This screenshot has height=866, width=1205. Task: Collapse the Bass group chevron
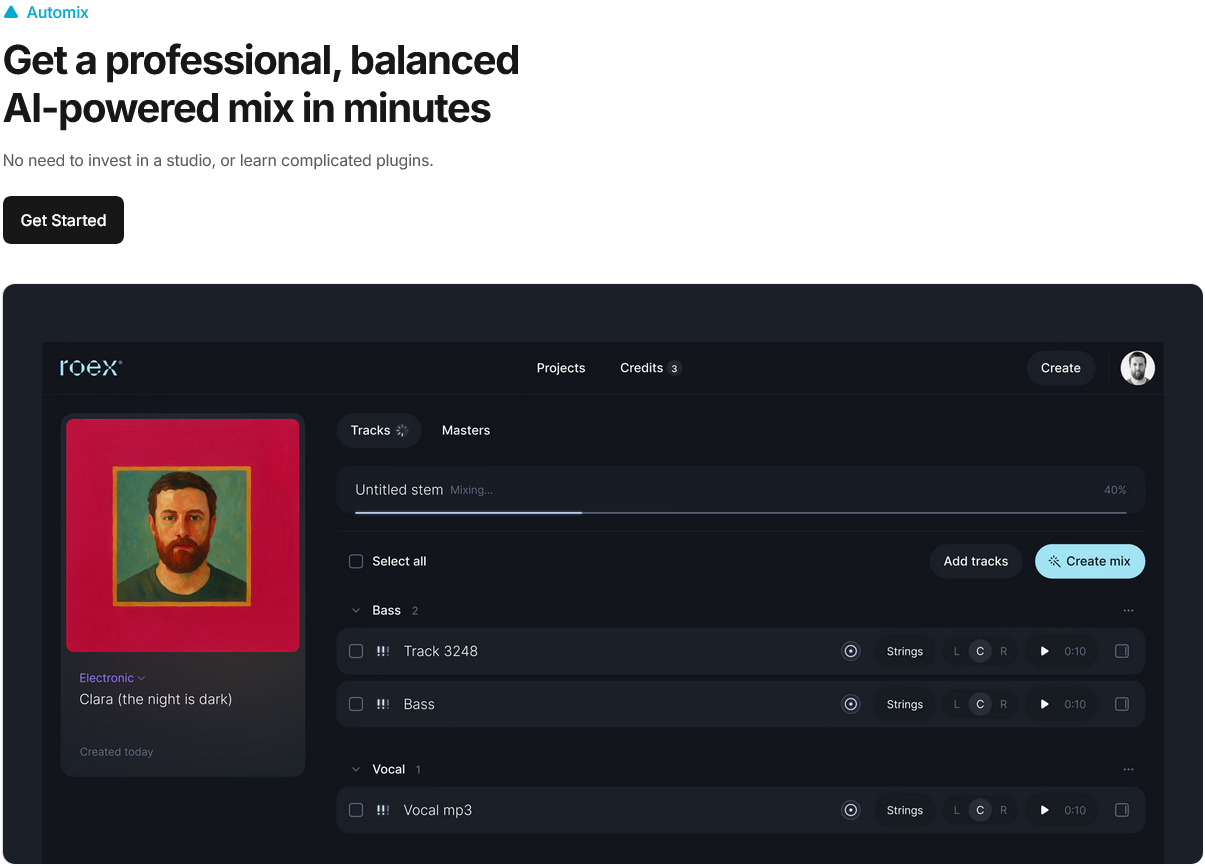tap(355, 610)
